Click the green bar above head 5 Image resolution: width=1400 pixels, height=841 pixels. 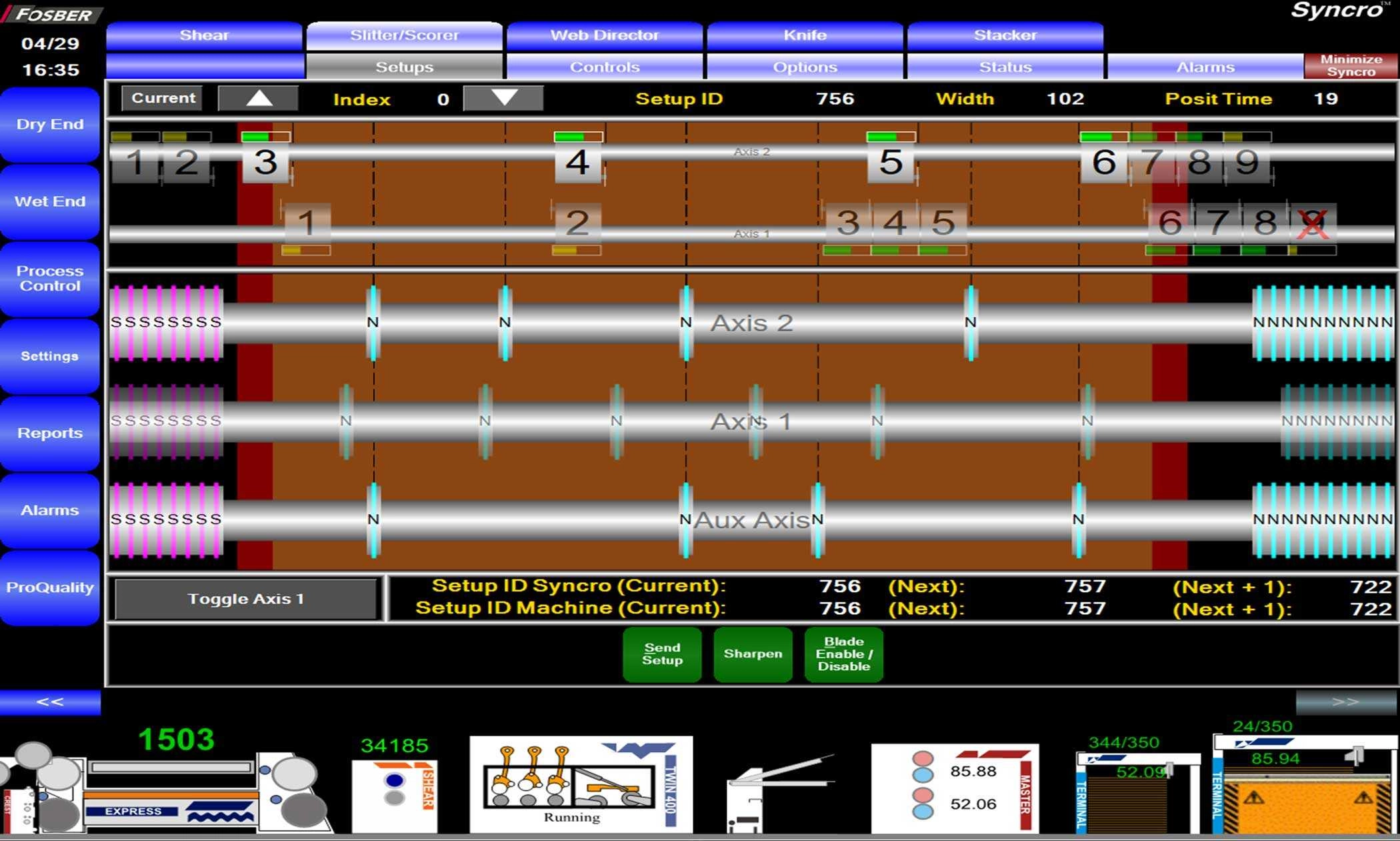pos(891,137)
